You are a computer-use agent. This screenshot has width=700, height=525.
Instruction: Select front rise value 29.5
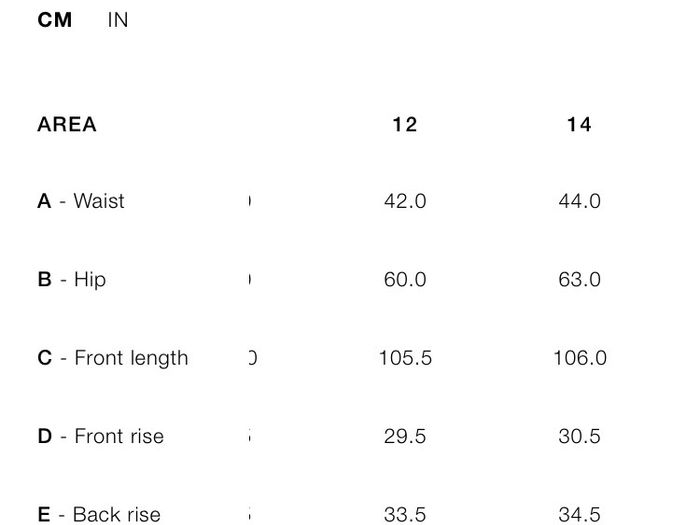pyautogui.click(x=405, y=437)
